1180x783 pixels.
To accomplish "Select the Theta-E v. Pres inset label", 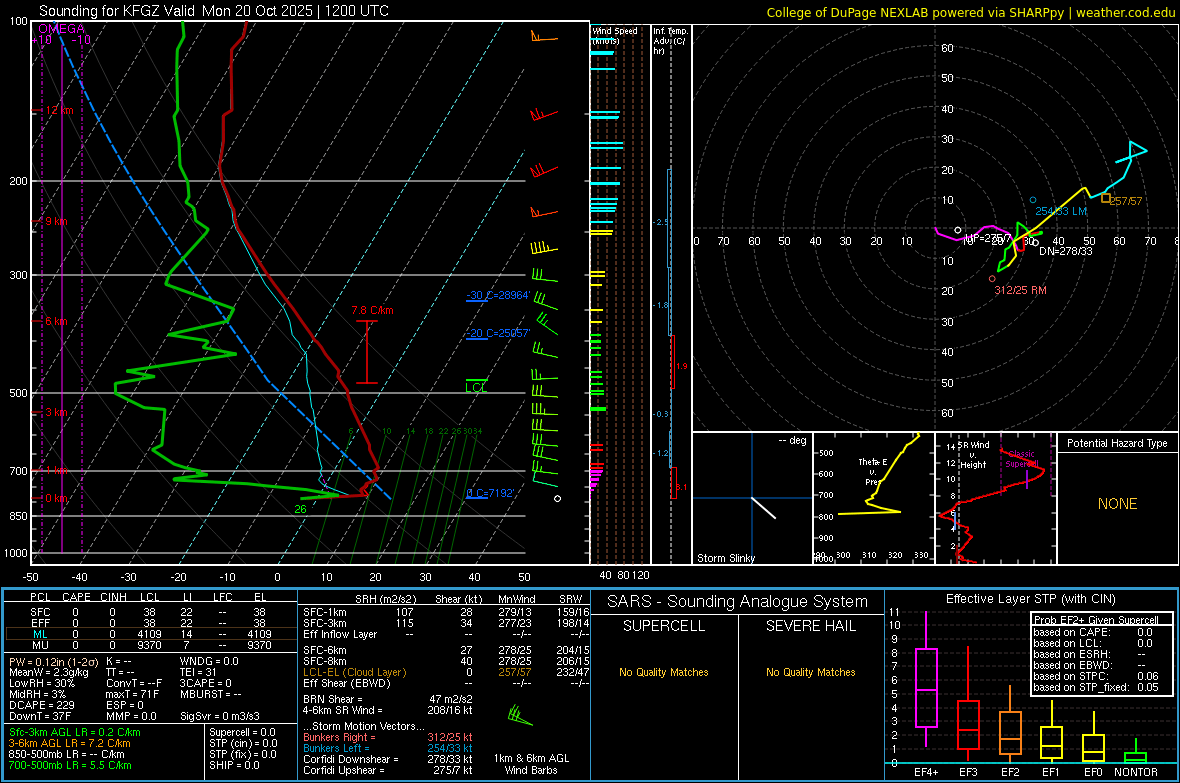I will coord(872,471).
